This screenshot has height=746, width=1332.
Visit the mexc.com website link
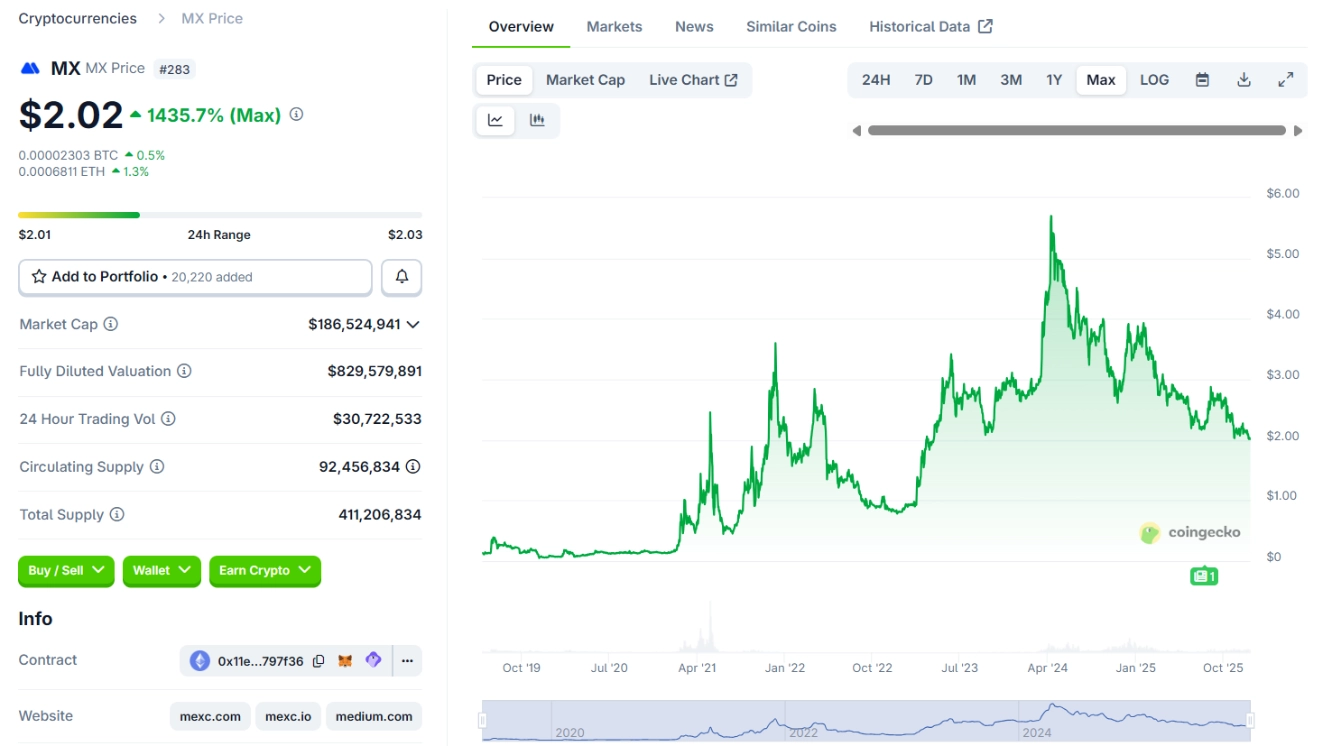210,716
